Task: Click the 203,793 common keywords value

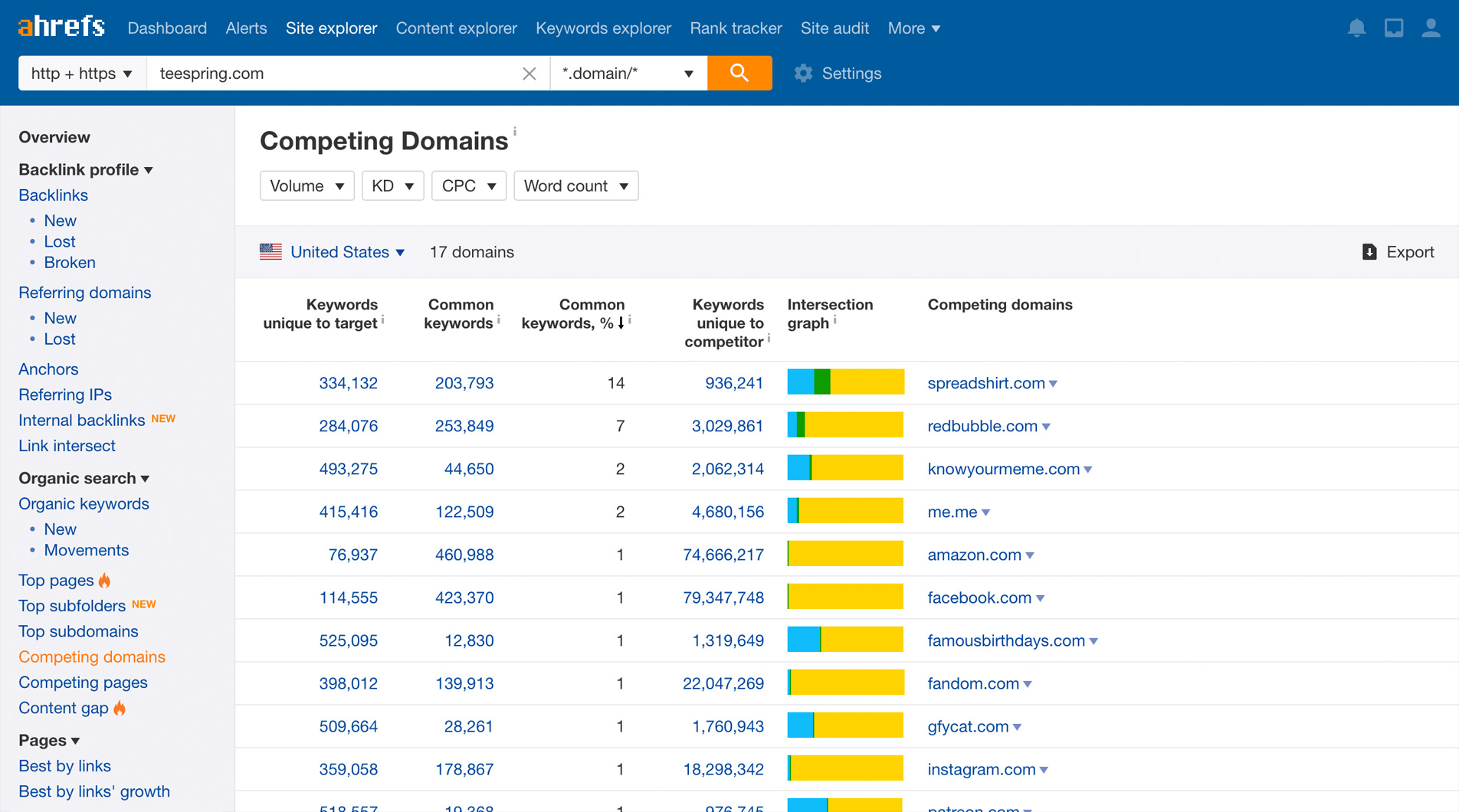Action: (x=464, y=383)
